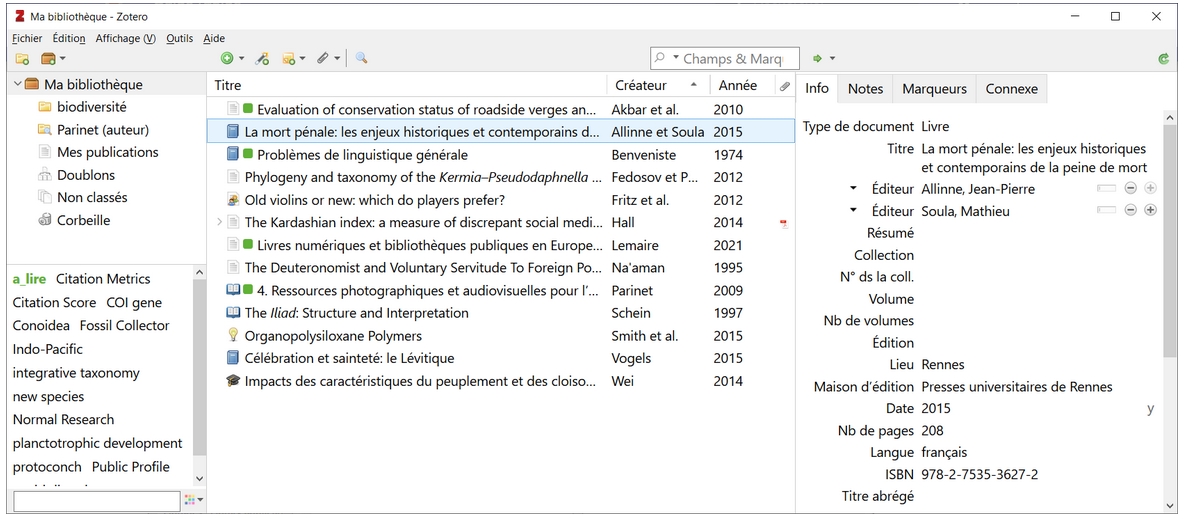Click the Champs & Marqueurs search field

point(735,59)
